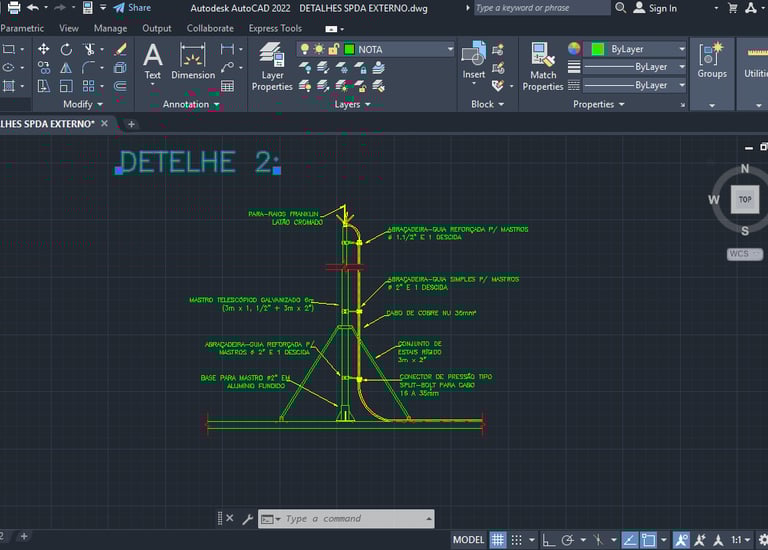Image resolution: width=768 pixels, height=550 pixels.
Task: Click the Share button
Action: pyautogui.click(x=131, y=8)
